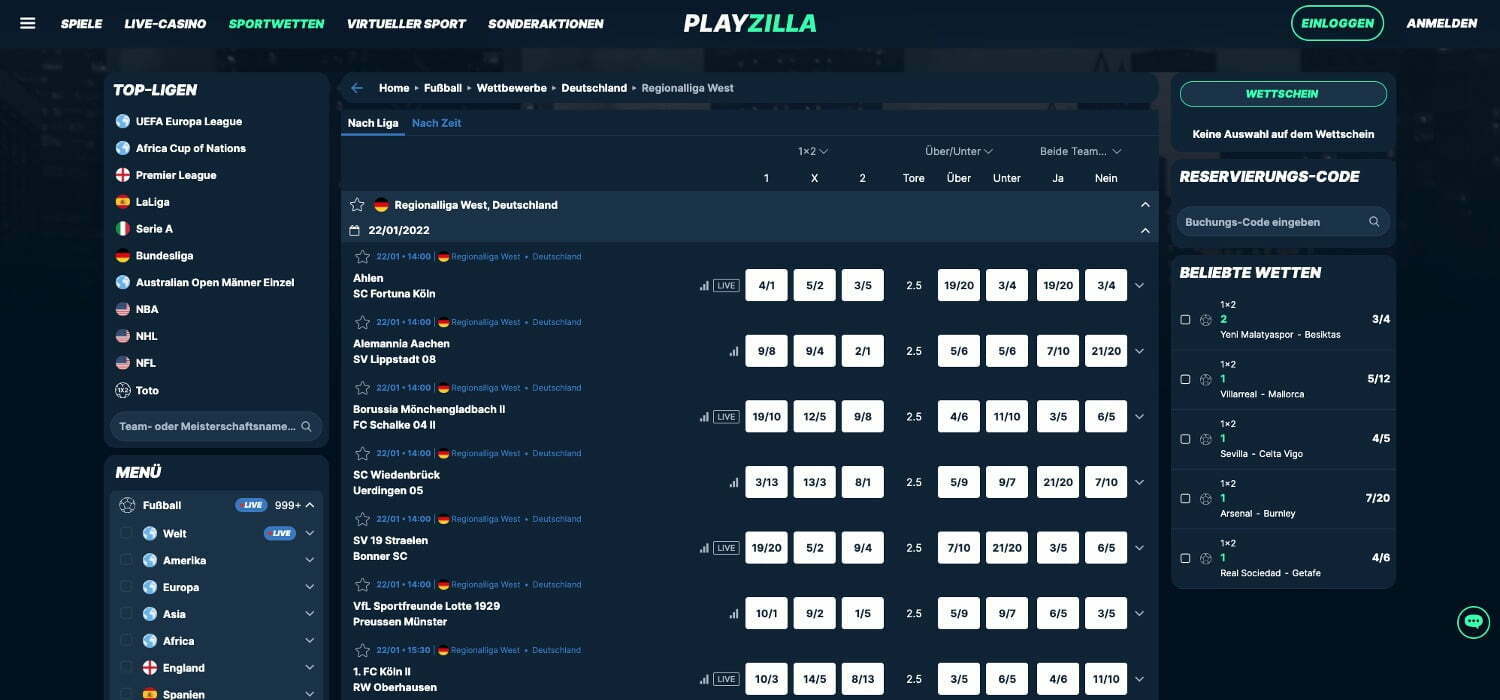Switch to the Nach Zeit tab
1500x700 pixels.
[x=436, y=123]
